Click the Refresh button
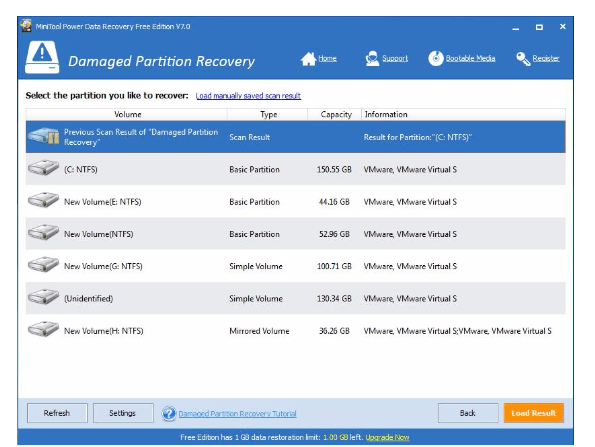The height and width of the screenshot is (447, 595). click(x=57, y=413)
